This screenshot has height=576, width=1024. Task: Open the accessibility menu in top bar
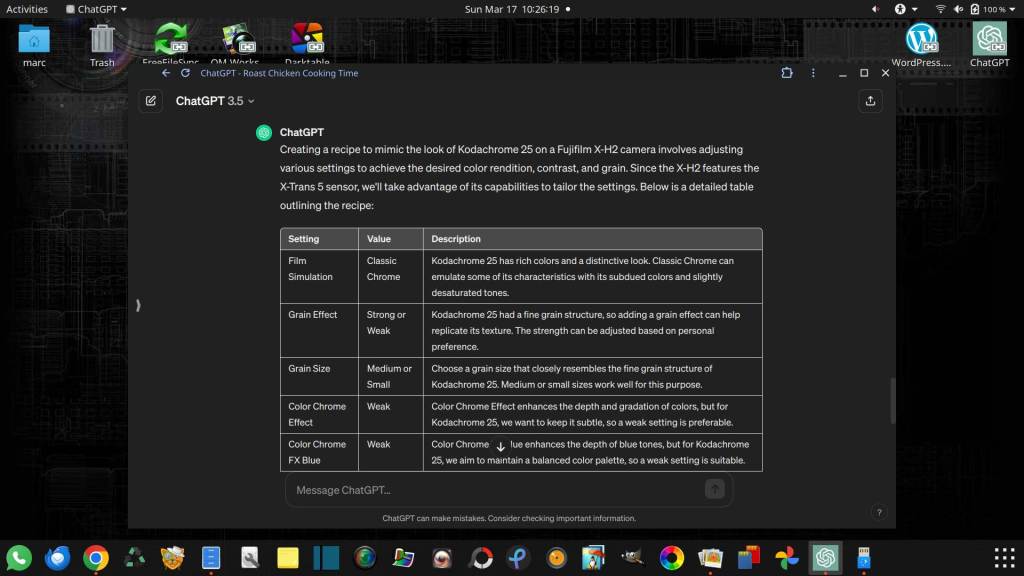905,9
